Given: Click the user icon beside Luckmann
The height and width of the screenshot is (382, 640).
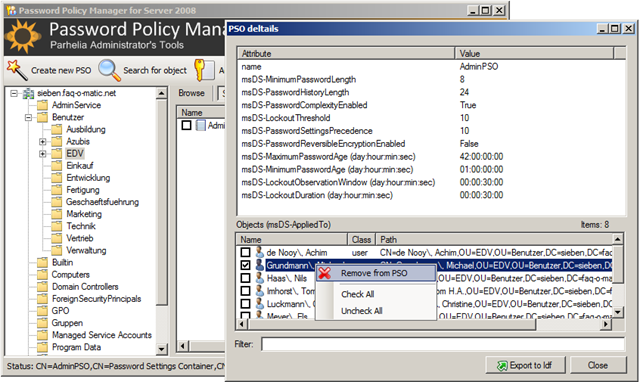Looking at the screenshot, I should coord(259,304).
